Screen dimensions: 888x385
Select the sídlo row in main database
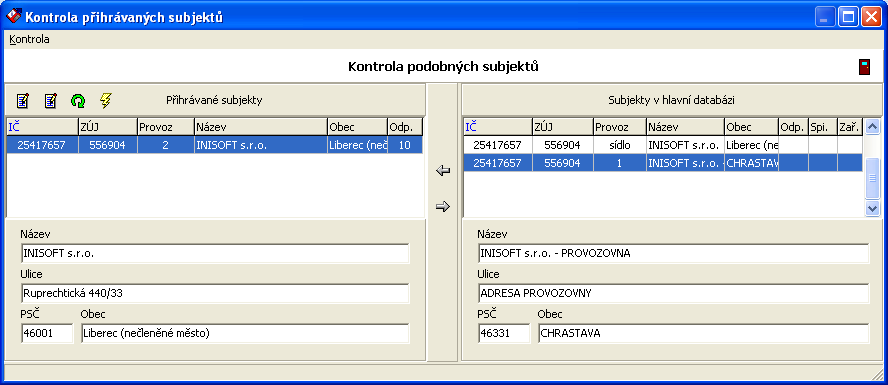coord(663,145)
